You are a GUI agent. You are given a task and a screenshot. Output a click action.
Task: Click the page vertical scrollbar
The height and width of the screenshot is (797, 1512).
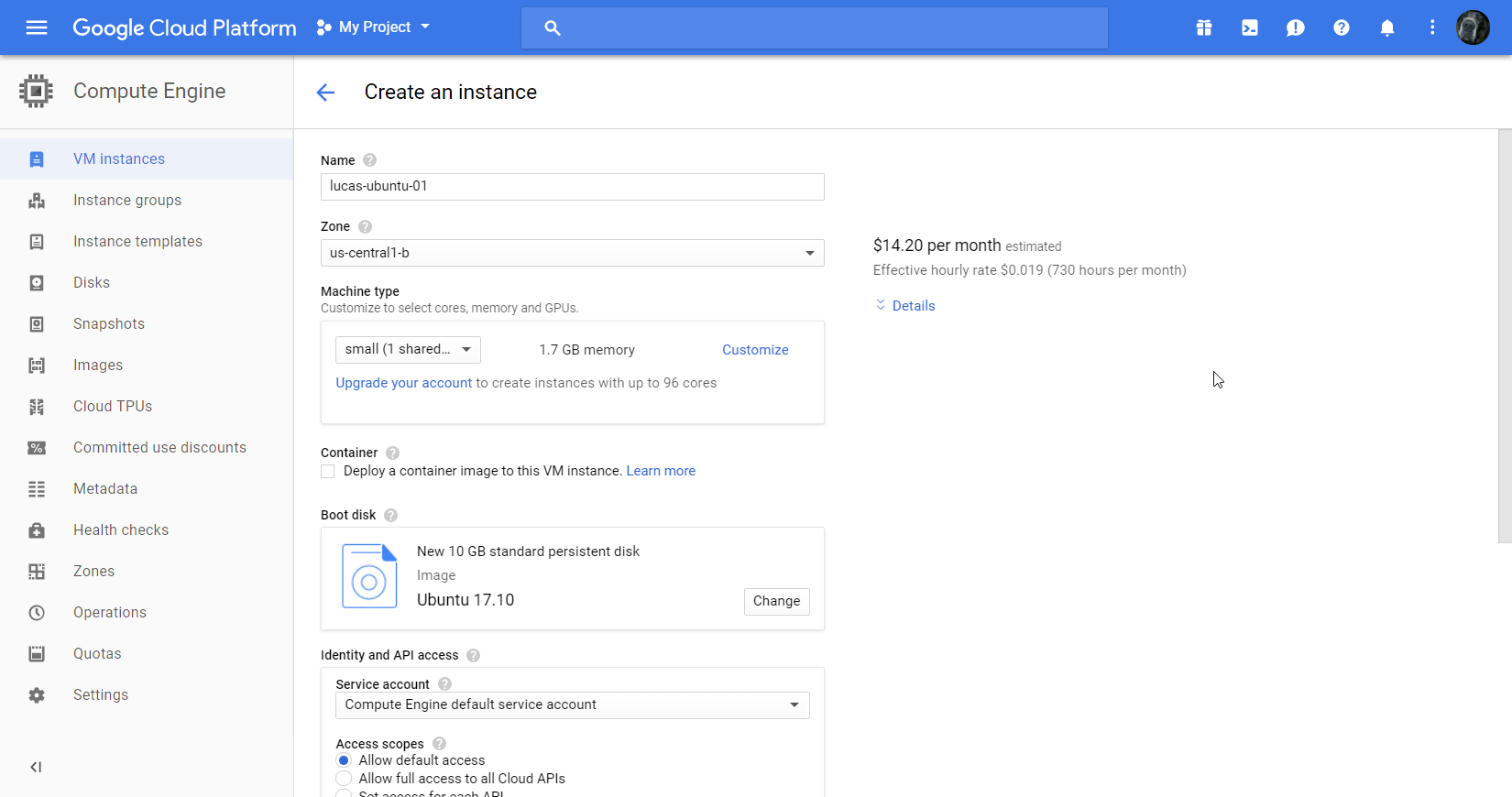[1505, 336]
